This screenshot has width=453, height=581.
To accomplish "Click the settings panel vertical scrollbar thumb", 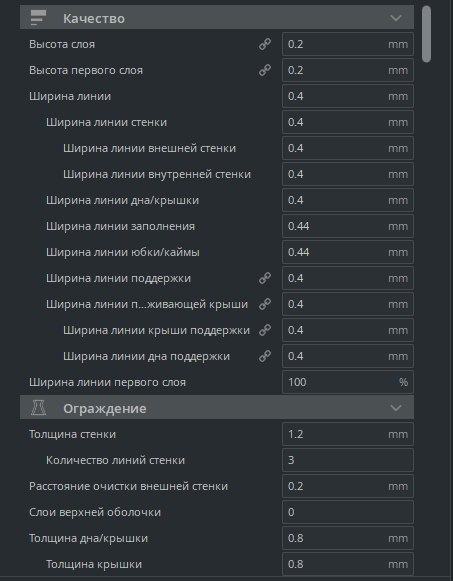I will [x=426, y=34].
